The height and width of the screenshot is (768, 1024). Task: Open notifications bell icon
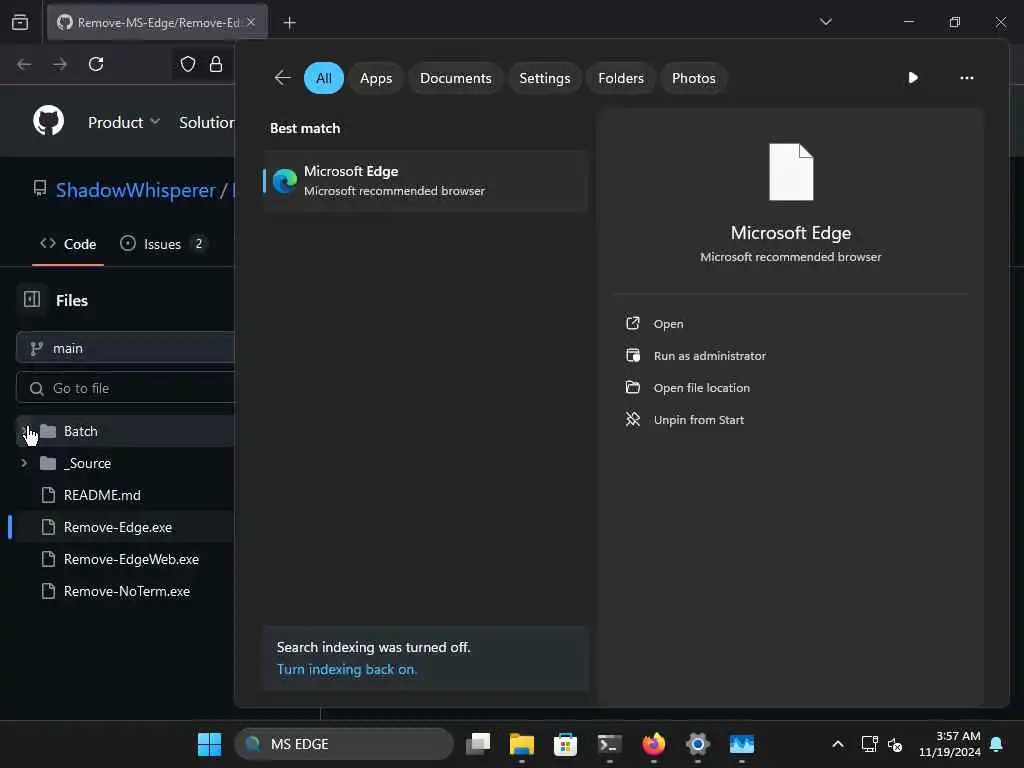(x=997, y=744)
